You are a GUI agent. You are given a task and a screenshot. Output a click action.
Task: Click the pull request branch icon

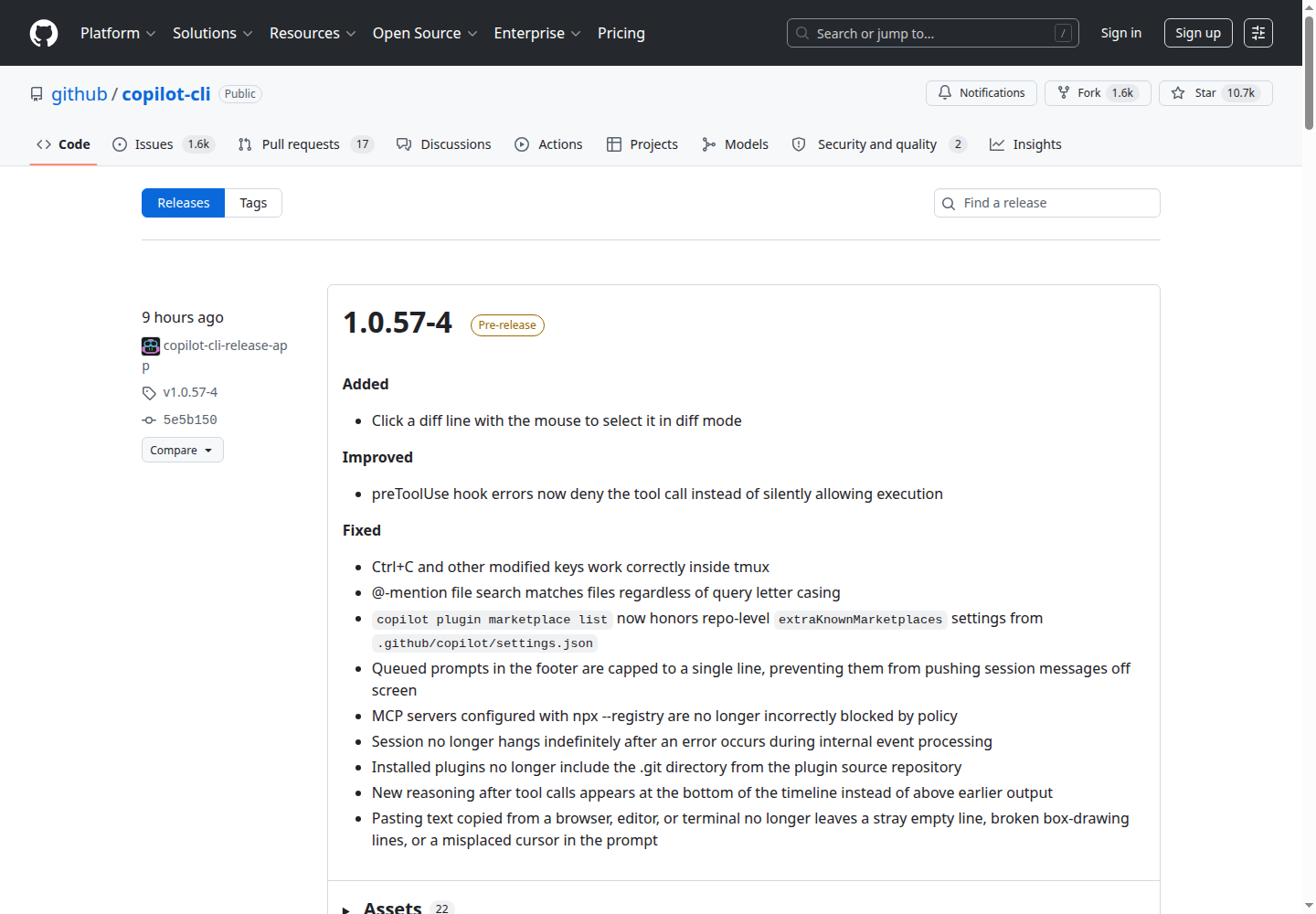[x=245, y=144]
